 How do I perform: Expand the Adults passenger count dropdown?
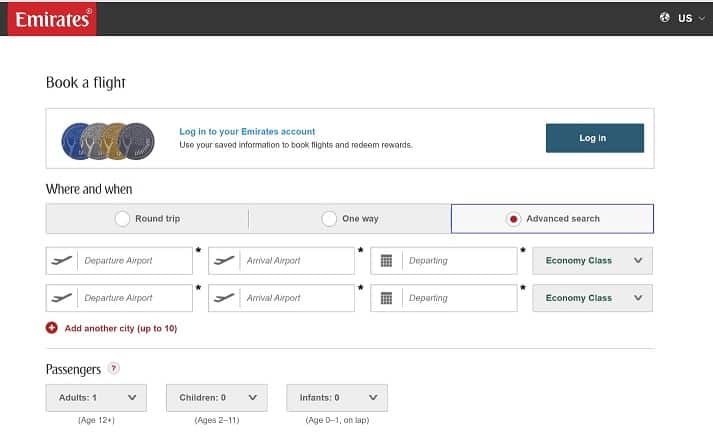pyautogui.click(x=96, y=398)
